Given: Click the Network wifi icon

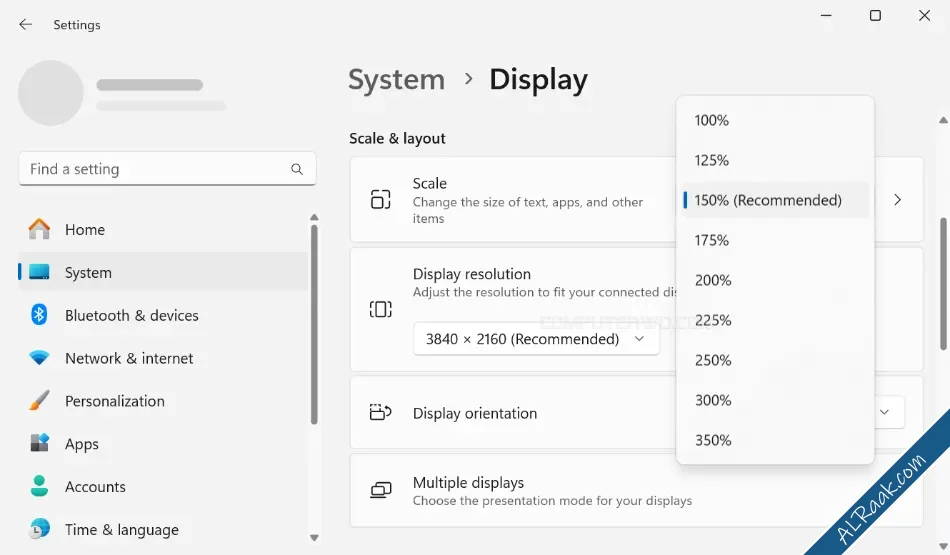Looking at the screenshot, I should click(x=39, y=357).
